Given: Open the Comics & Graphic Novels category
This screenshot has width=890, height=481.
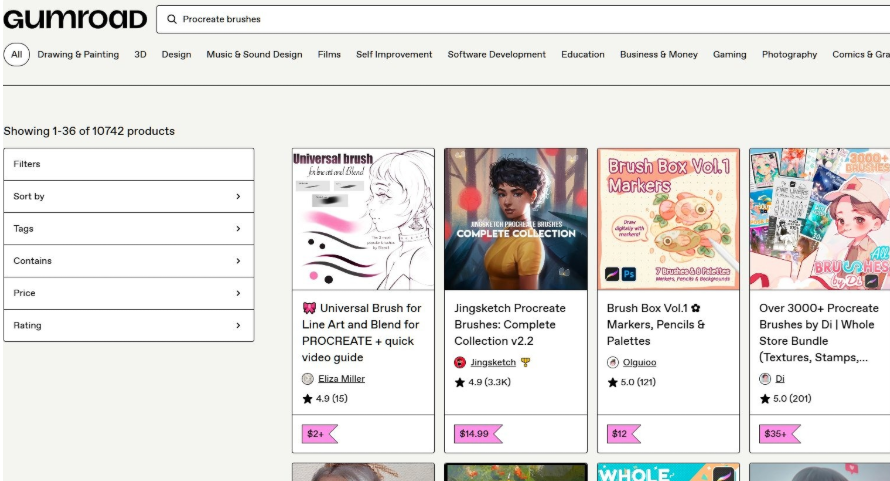Looking at the screenshot, I should (x=860, y=55).
